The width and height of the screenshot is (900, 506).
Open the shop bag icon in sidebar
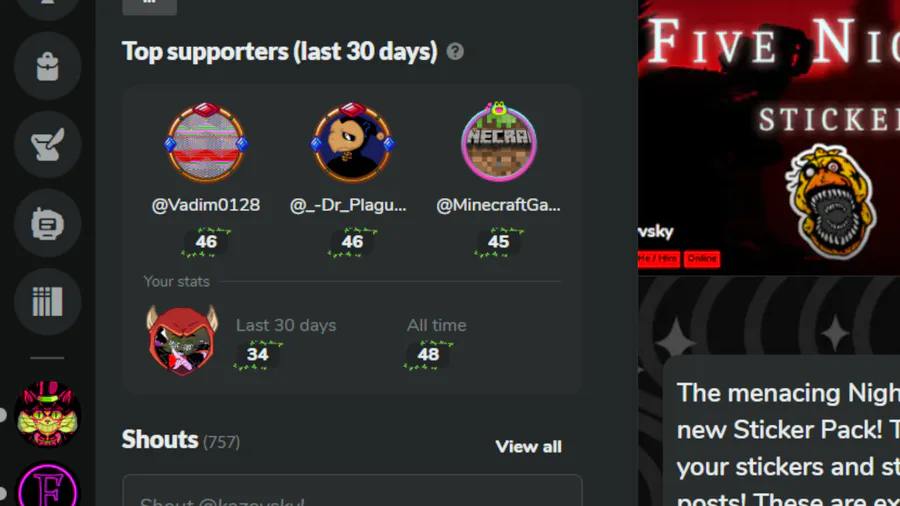pyautogui.click(x=48, y=66)
